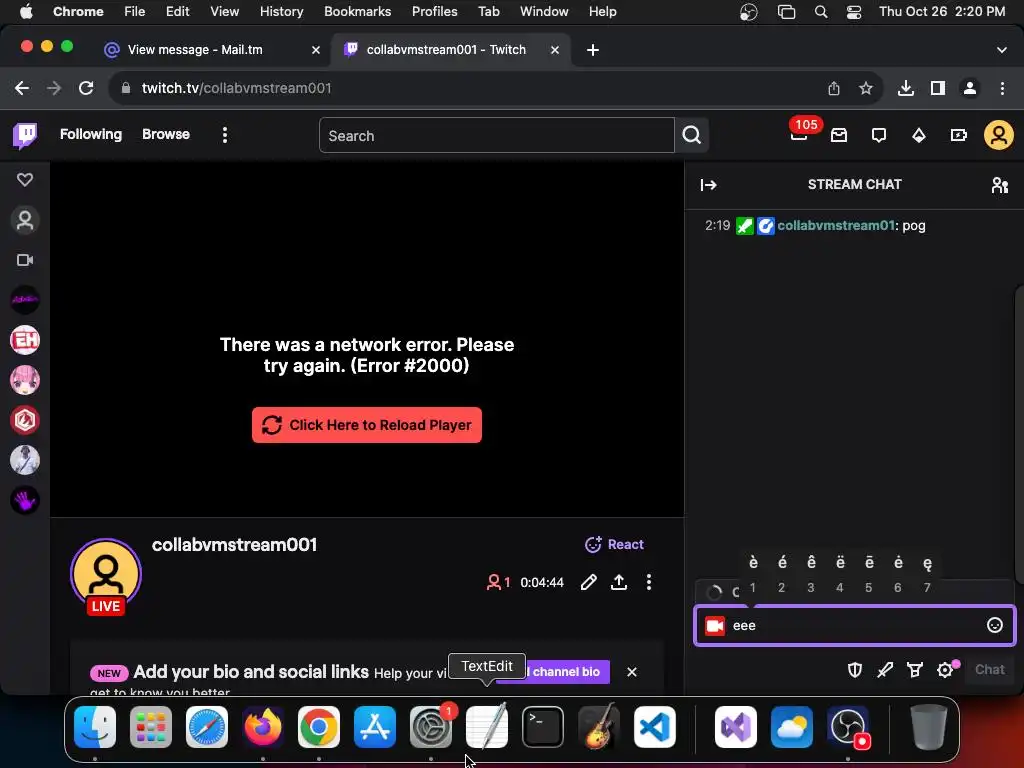1024x768 pixels.
Task: Launch Firefox from the Dock
Action: [263, 727]
